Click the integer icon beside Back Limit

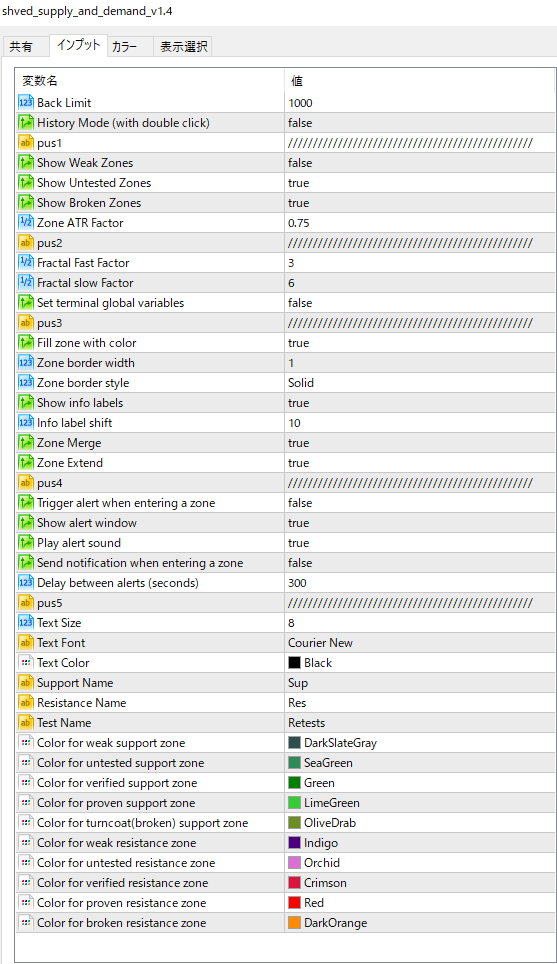pyautogui.click(x=26, y=103)
